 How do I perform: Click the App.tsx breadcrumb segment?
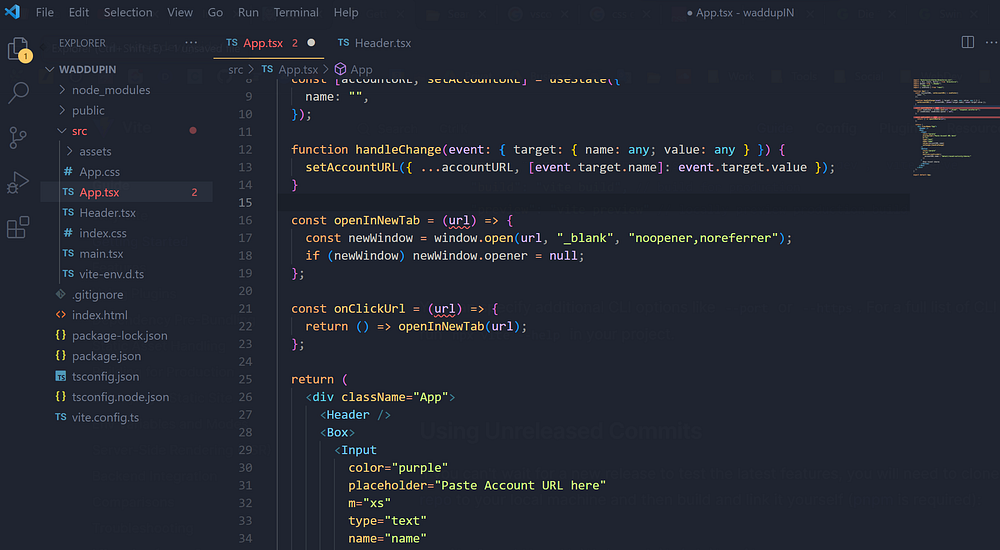[x=298, y=70]
